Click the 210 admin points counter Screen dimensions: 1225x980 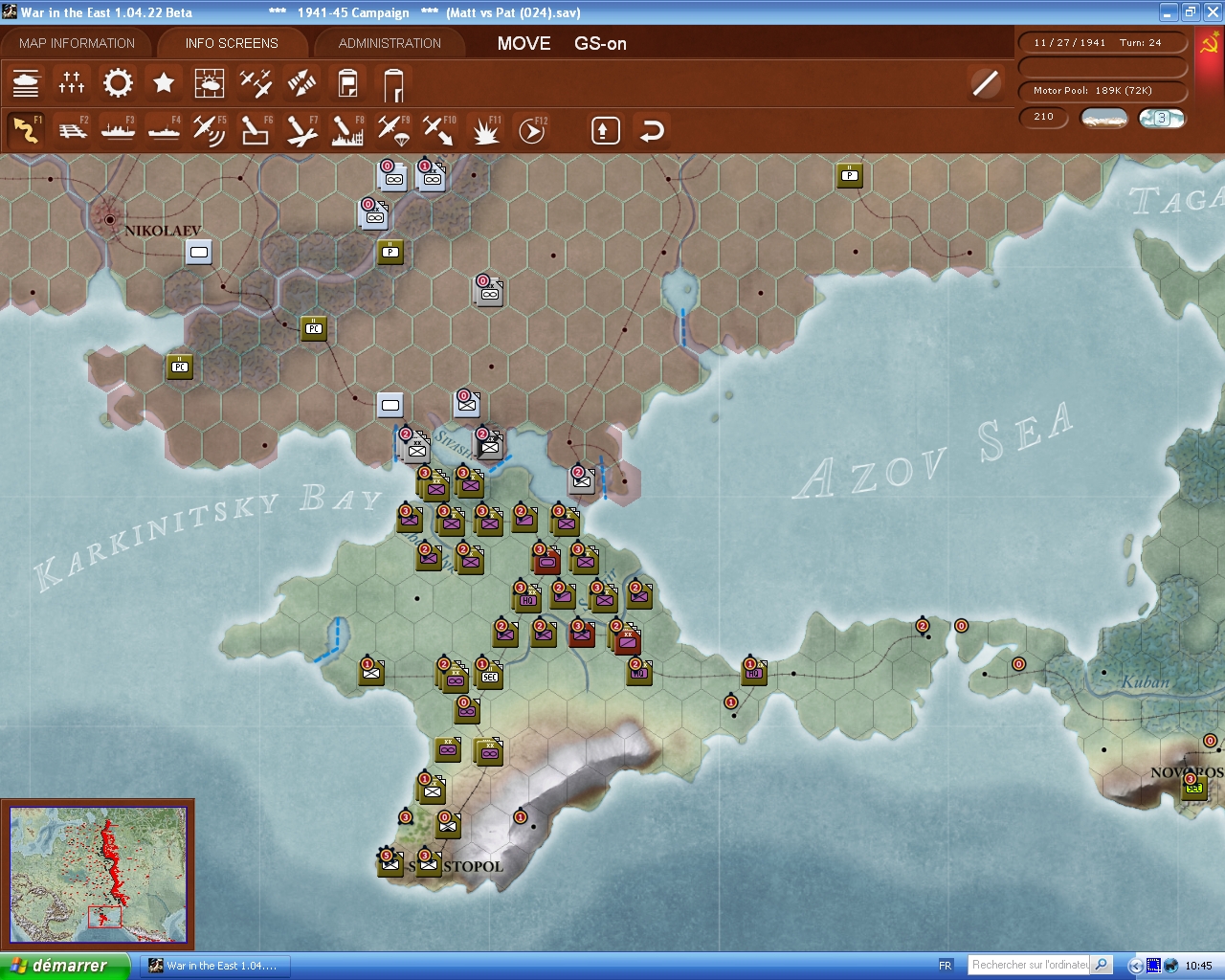pos(1044,117)
